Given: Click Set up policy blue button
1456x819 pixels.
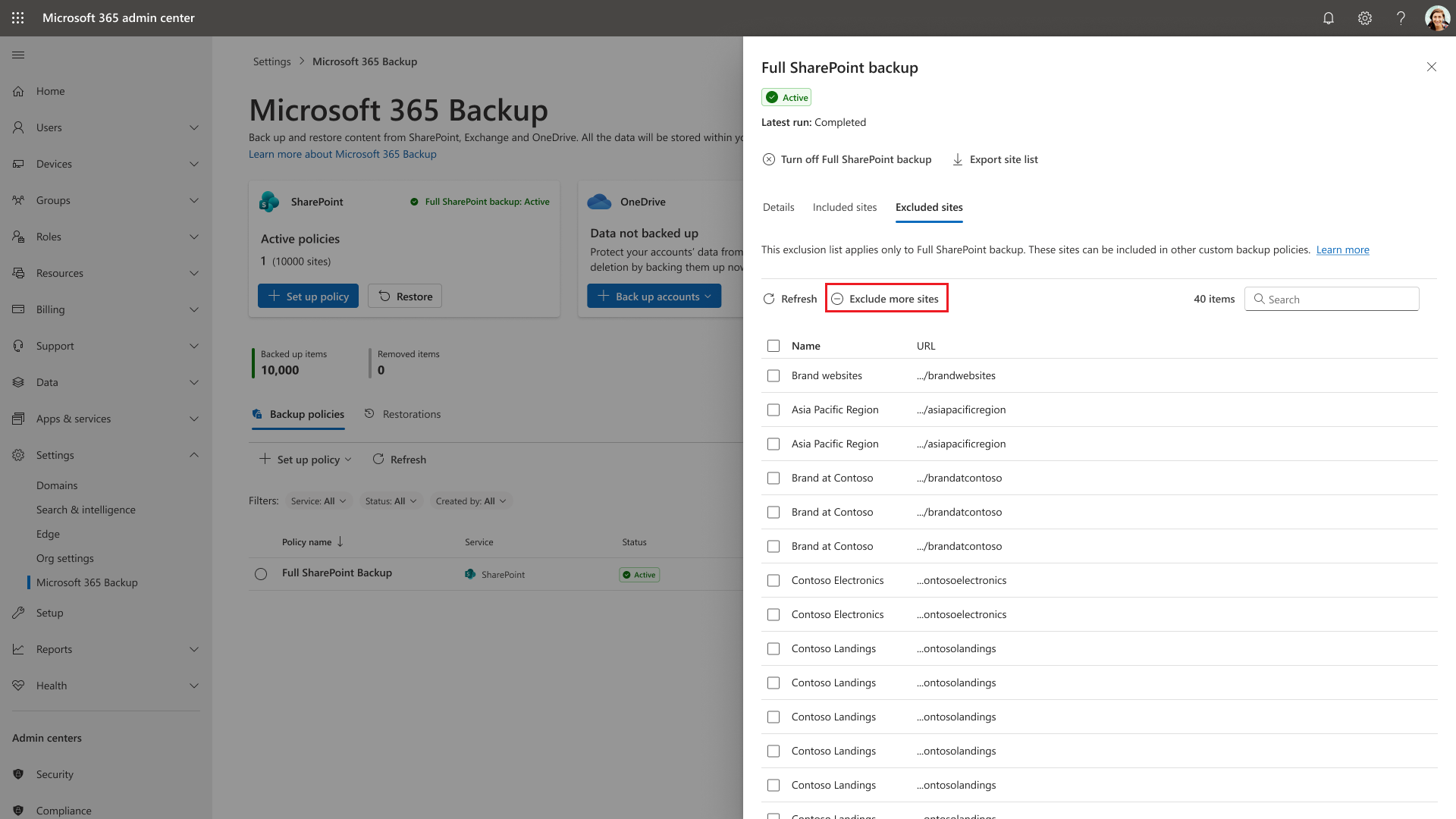Looking at the screenshot, I should (x=308, y=296).
